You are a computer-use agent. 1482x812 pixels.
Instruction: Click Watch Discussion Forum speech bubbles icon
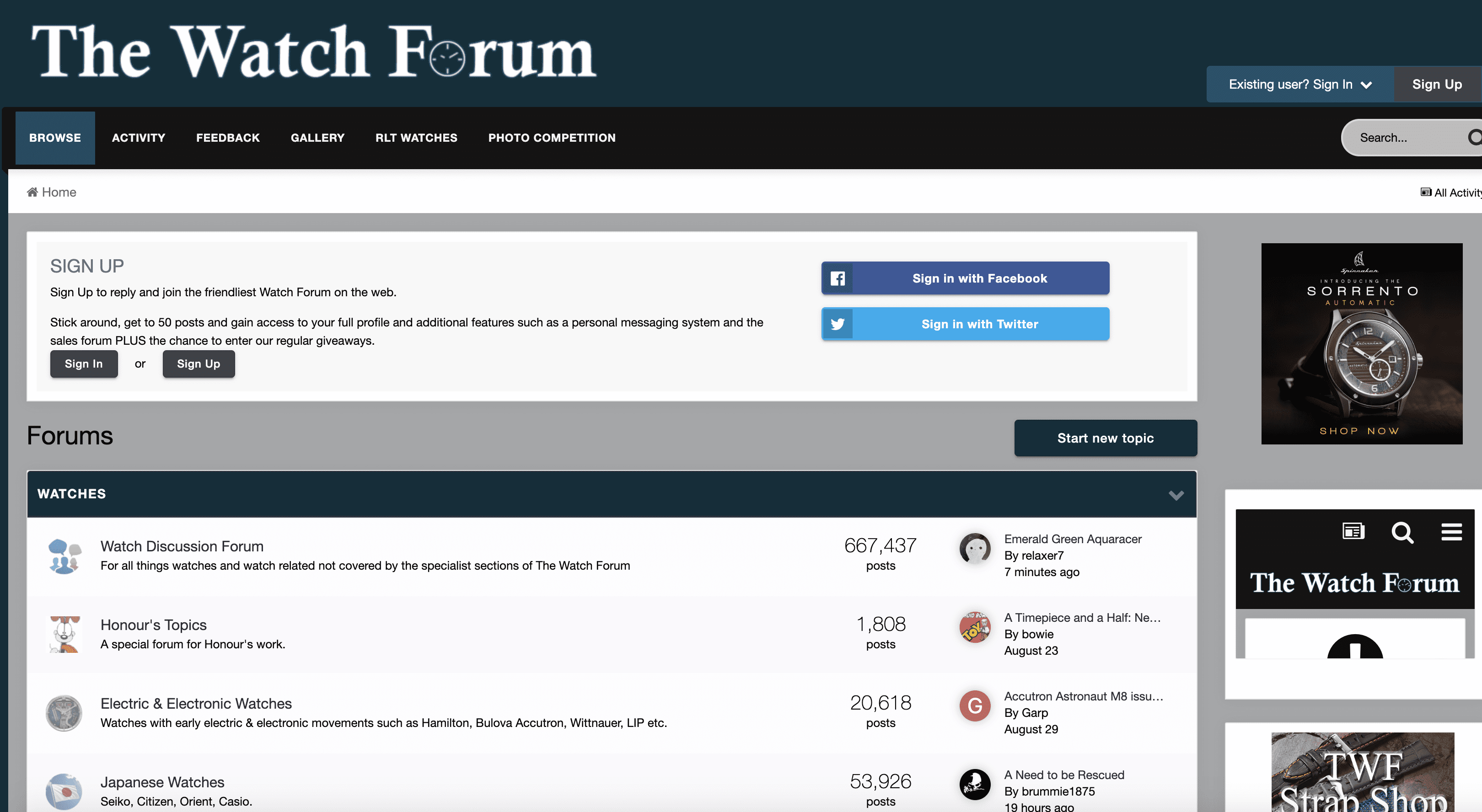(64, 556)
